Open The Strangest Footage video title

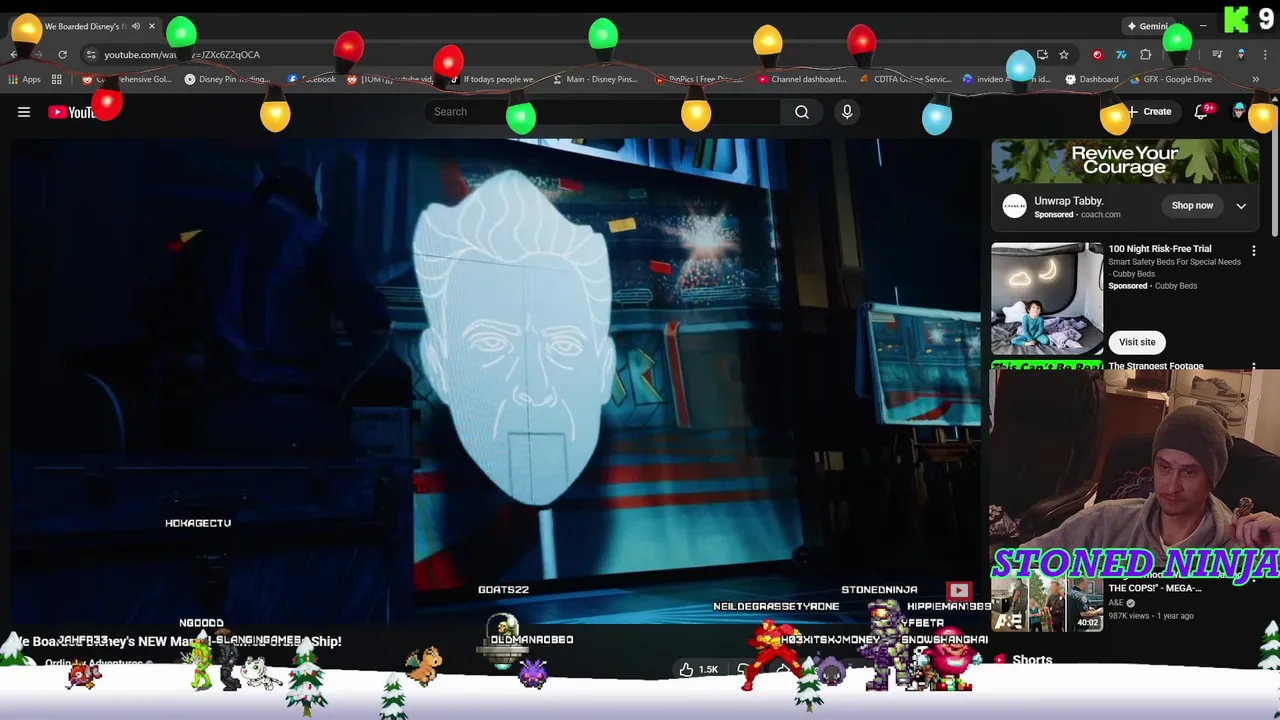click(1156, 366)
